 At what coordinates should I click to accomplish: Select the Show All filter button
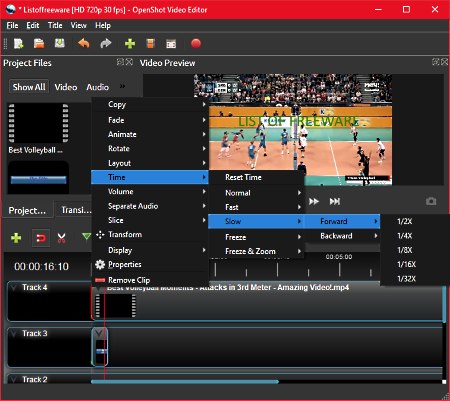(x=29, y=87)
